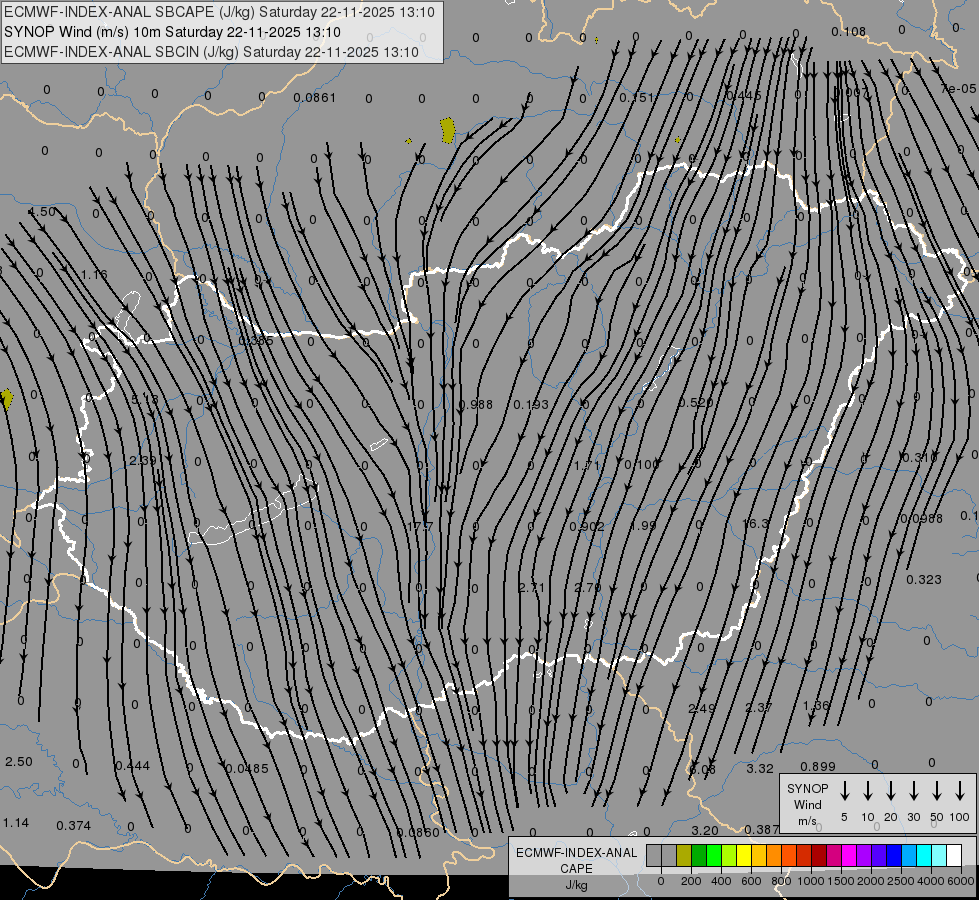Image resolution: width=979 pixels, height=900 pixels.
Task: Click the 0.899 value on the map
Action: (x=818, y=766)
